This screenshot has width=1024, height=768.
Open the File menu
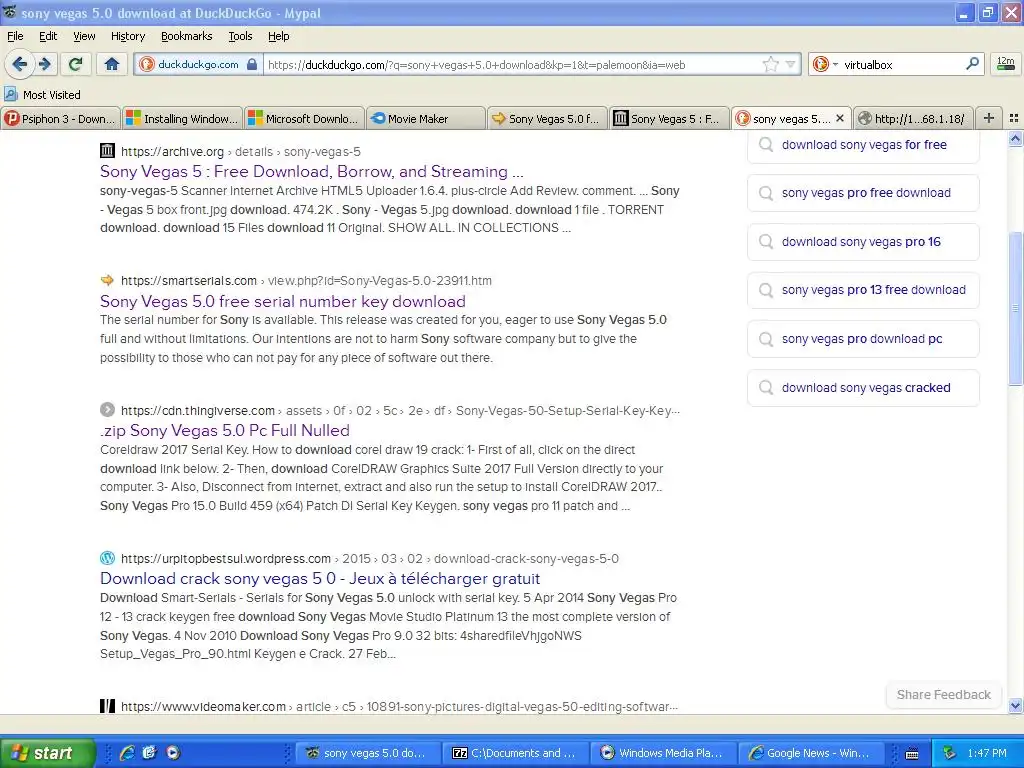point(15,36)
